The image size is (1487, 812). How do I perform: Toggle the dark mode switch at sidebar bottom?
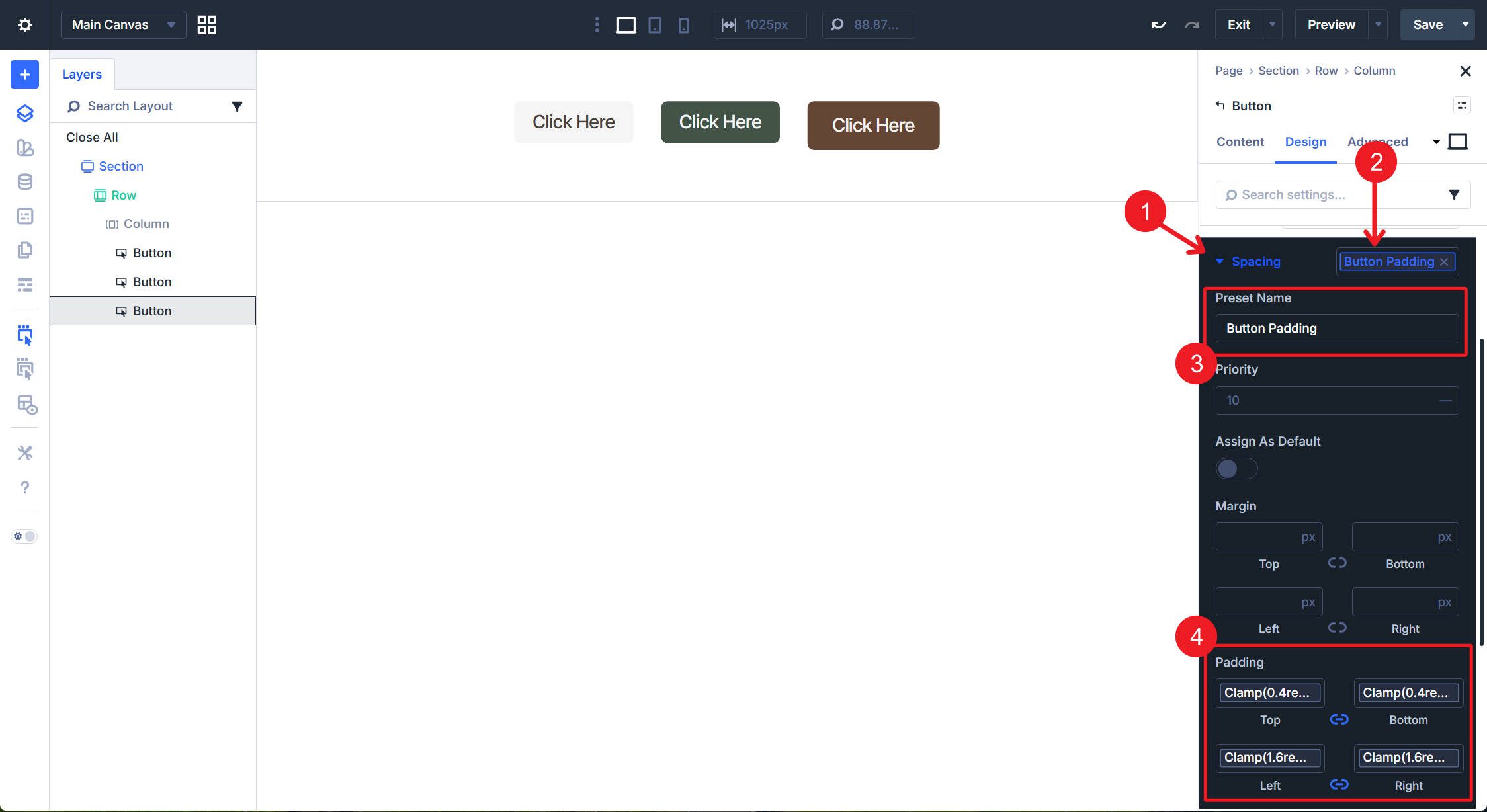point(23,536)
